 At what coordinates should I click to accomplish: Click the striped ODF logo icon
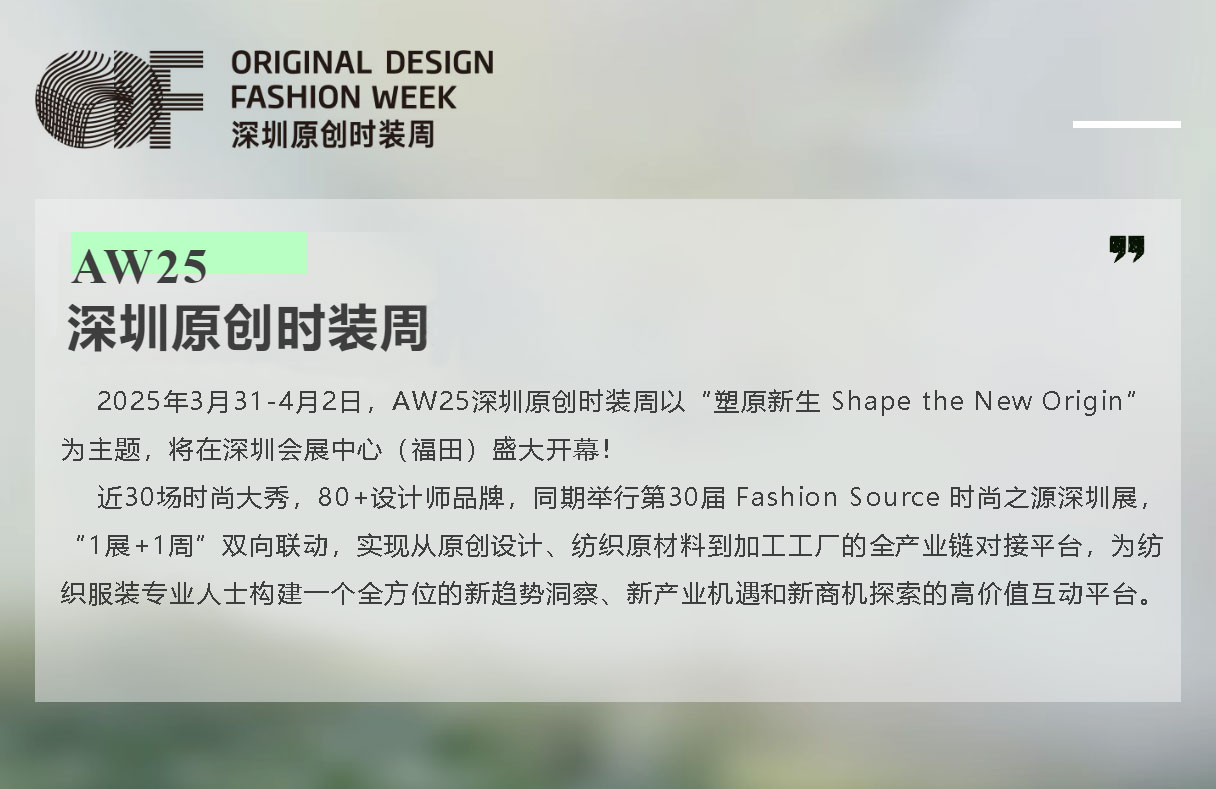point(119,100)
